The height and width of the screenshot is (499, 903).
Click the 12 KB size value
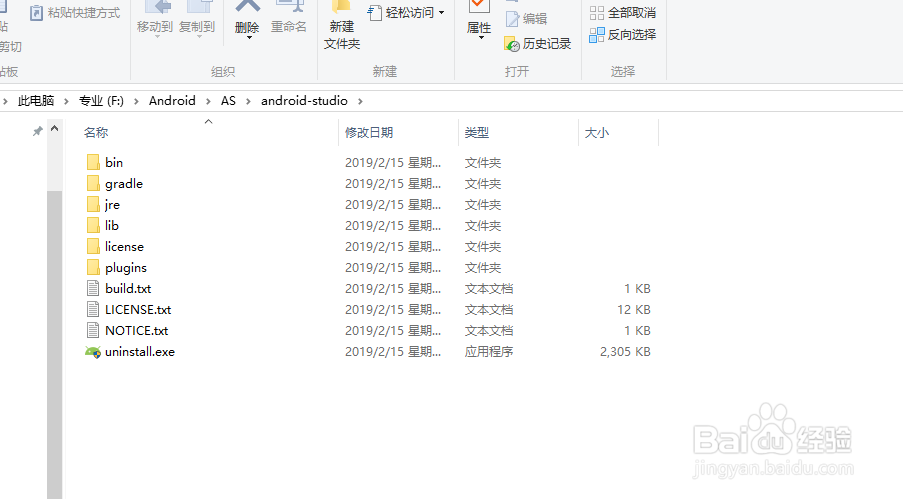pyautogui.click(x=633, y=309)
